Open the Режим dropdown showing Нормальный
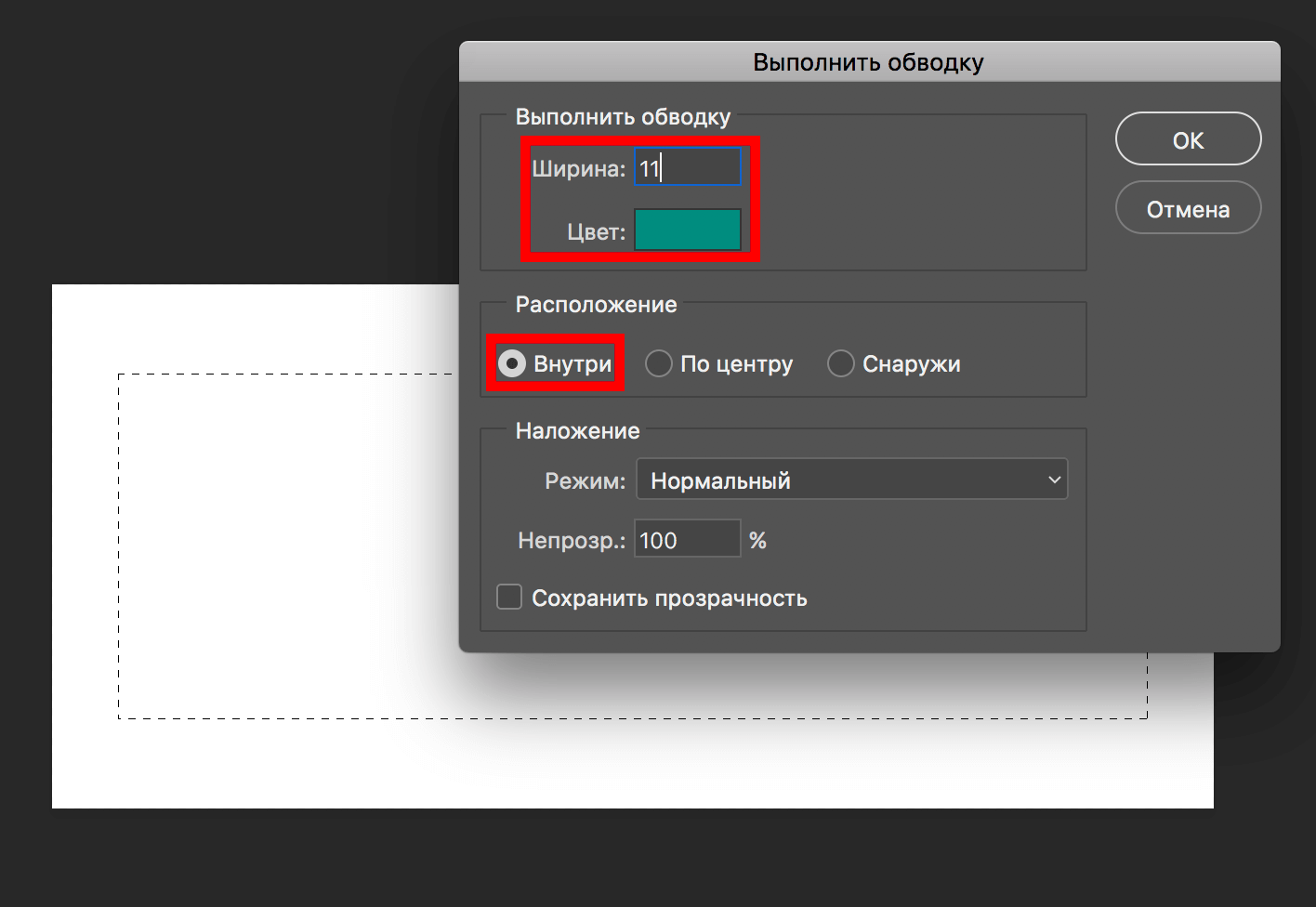 click(x=850, y=480)
